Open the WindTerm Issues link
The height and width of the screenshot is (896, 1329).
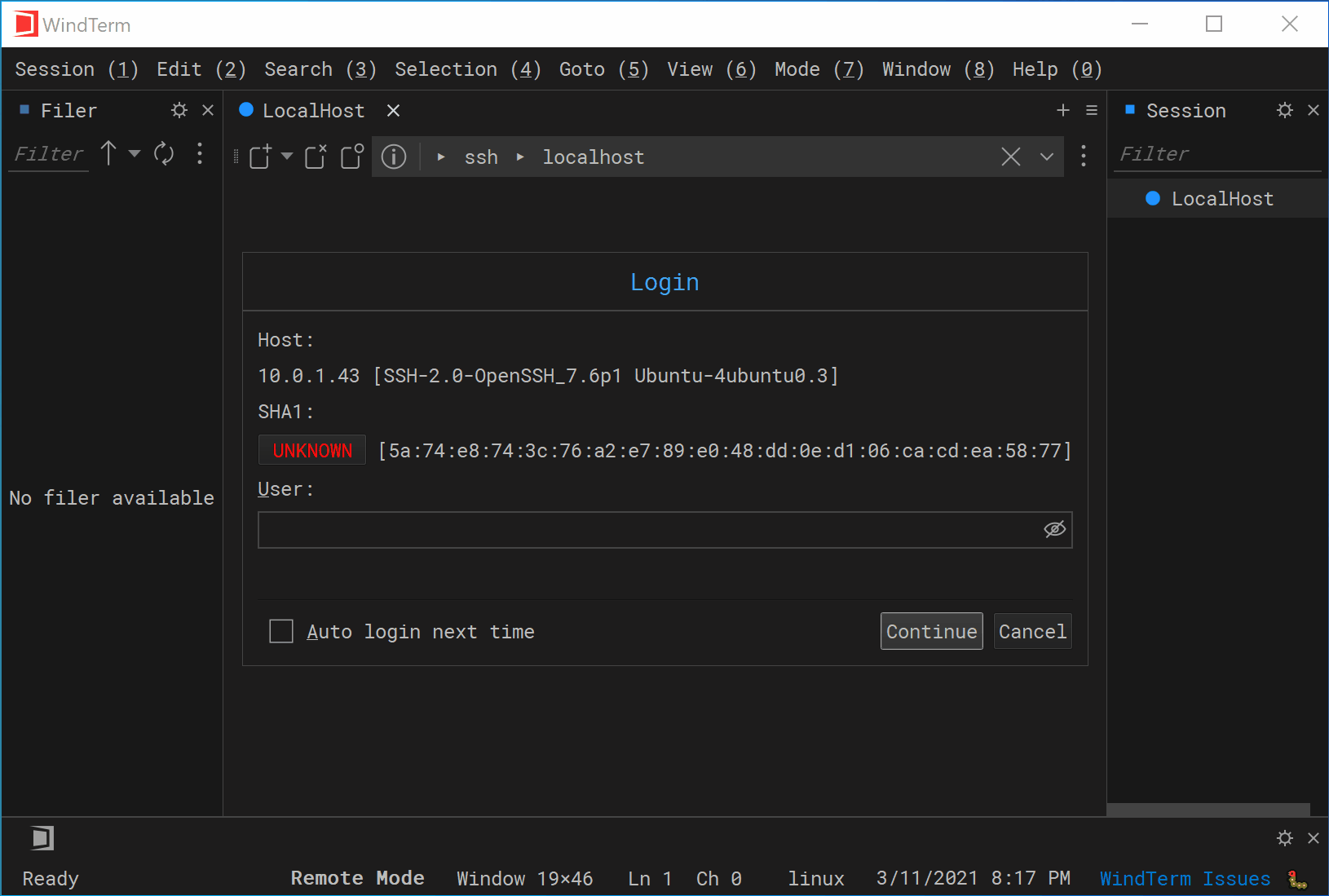[x=1185, y=879]
